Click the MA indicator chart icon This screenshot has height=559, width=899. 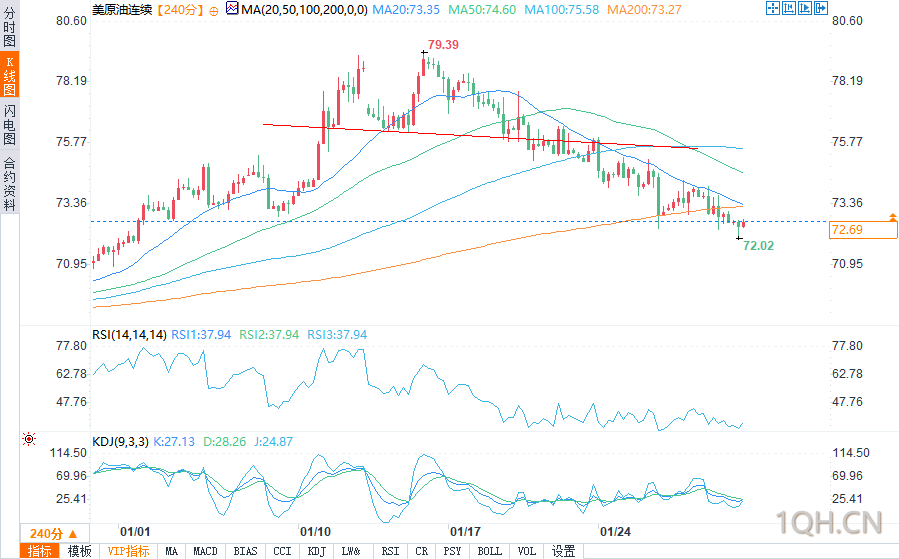tap(232, 9)
